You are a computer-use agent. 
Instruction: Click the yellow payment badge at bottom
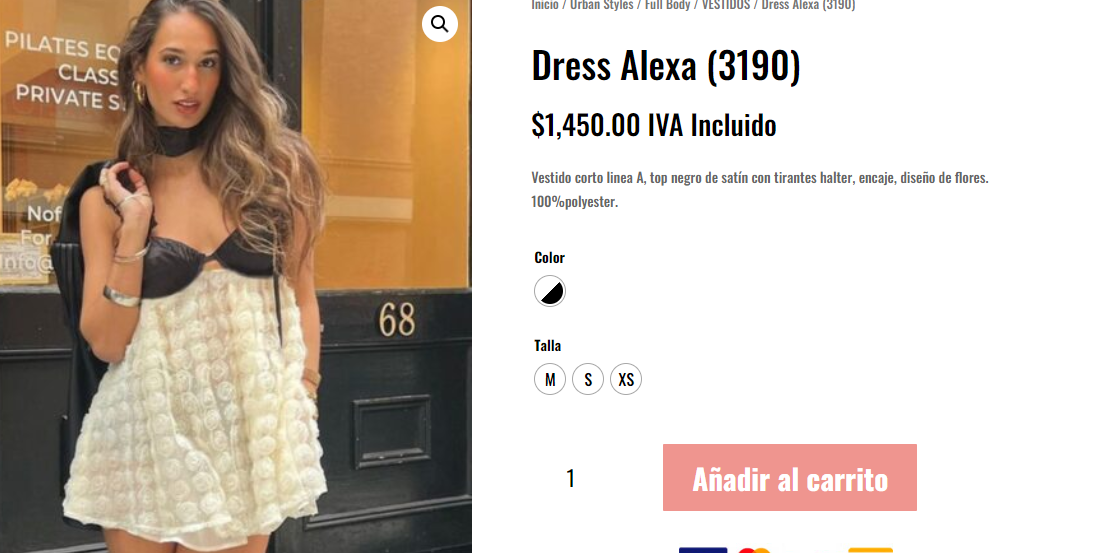point(870,550)
